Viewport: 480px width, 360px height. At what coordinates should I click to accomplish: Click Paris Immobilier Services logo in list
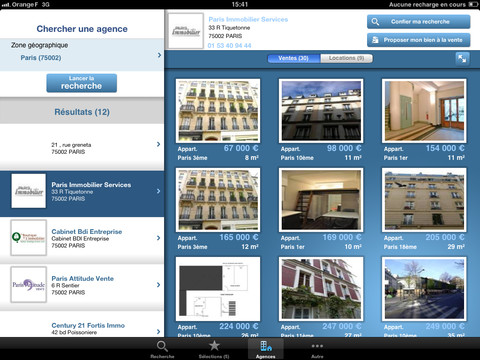(29, 191)
